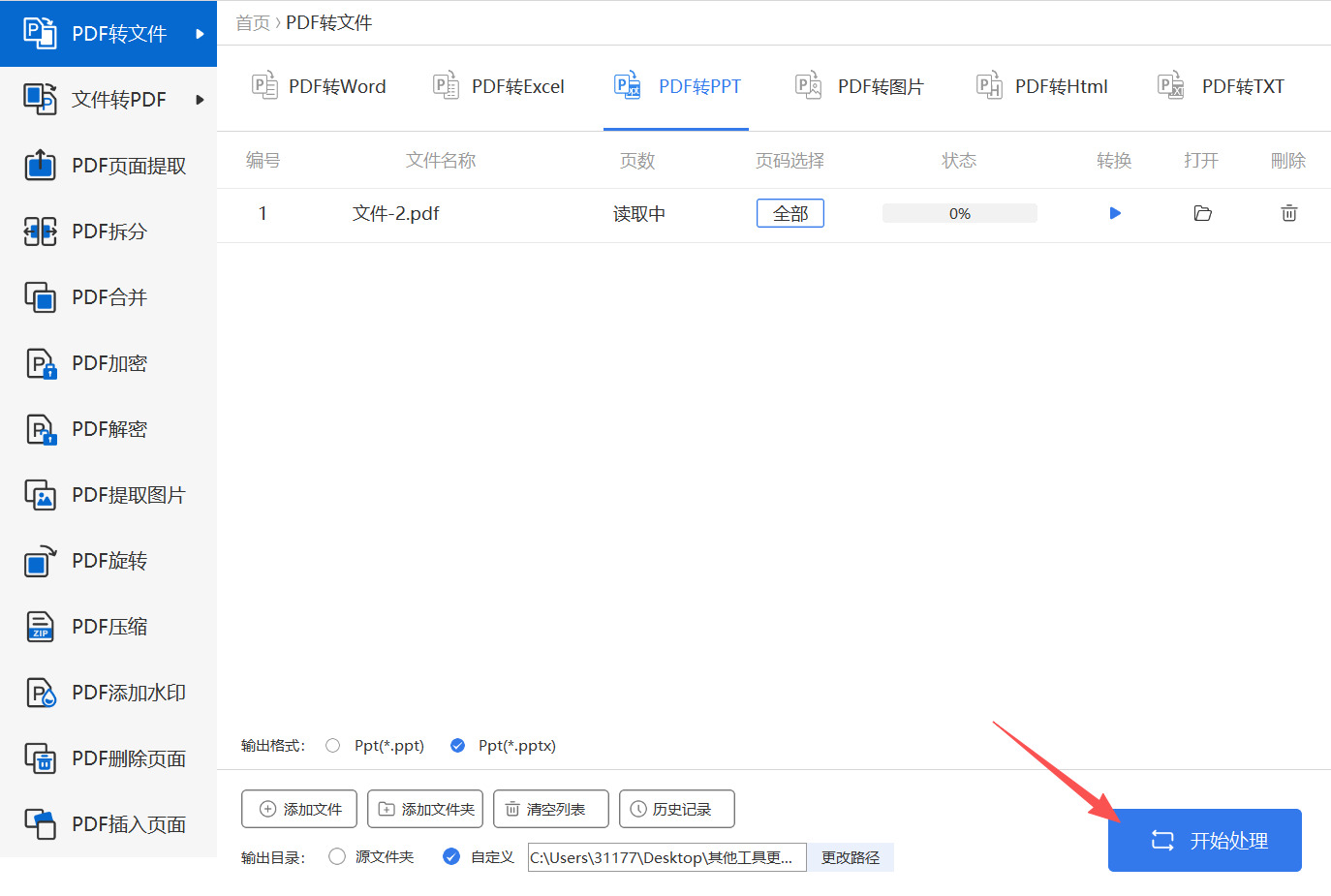Click the 读取中 page count cell
This screenshot has height=896, width=1331.
(x=639, y=214)
